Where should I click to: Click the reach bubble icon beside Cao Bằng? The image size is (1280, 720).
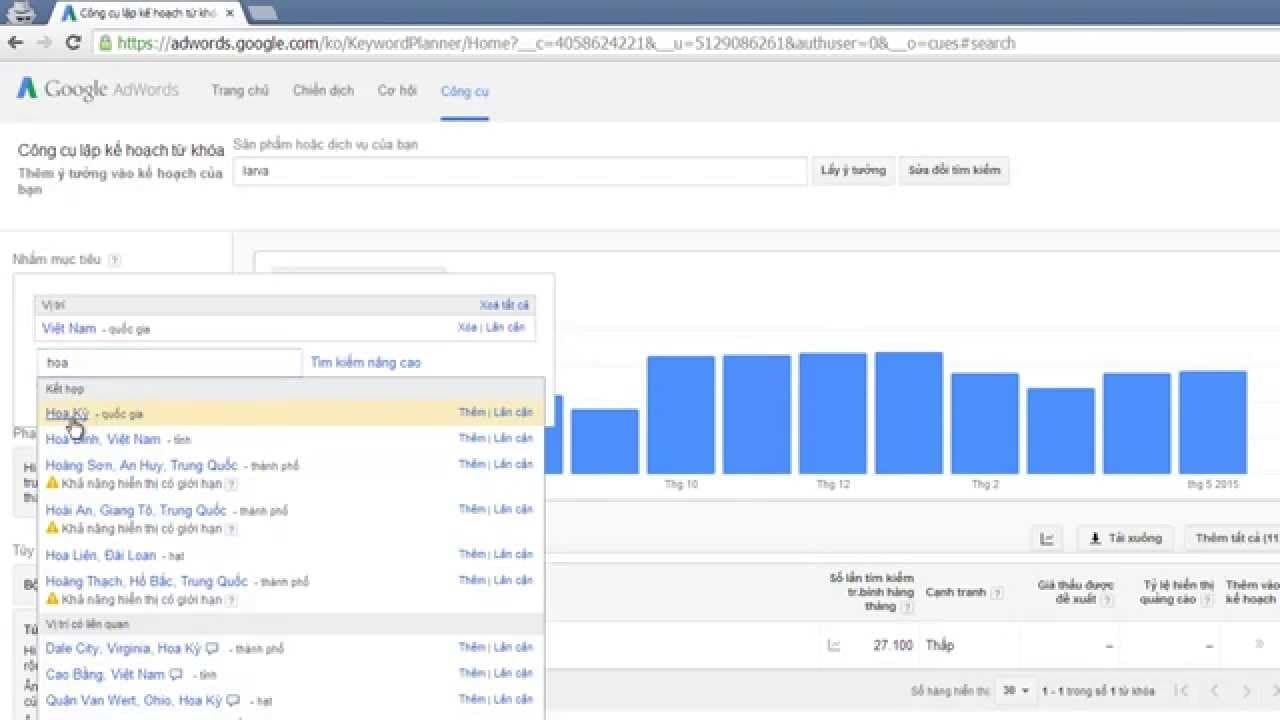(x=177, y=675)
